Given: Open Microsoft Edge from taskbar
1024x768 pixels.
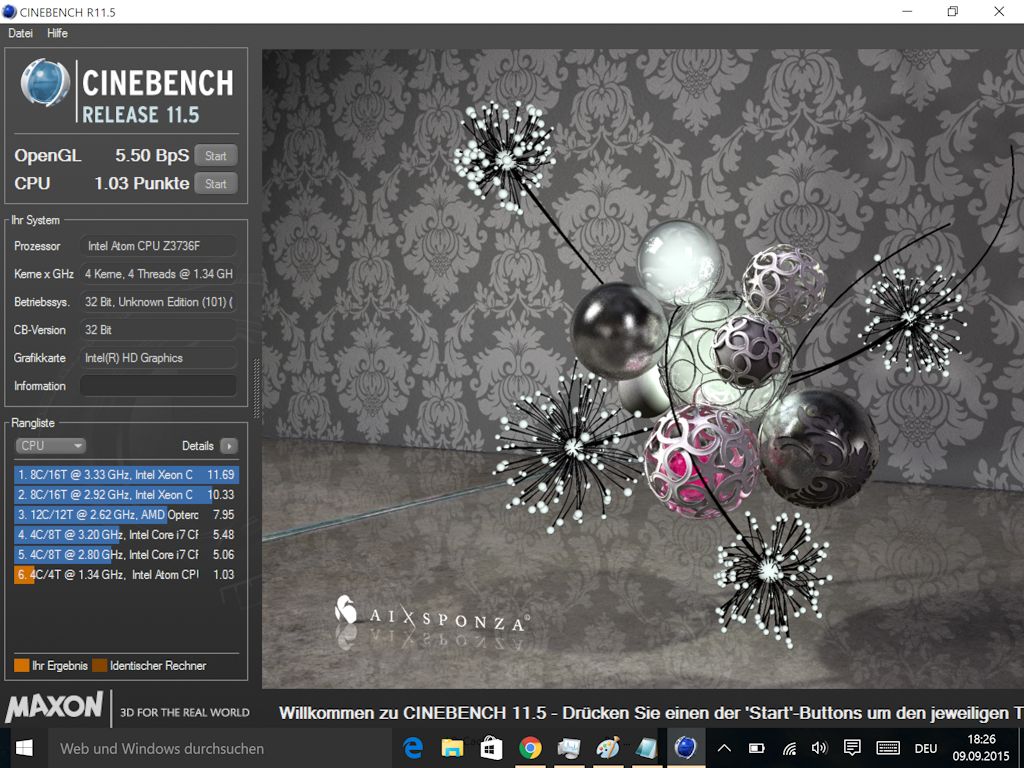Looking at the screenshot, I should [413, 748].
